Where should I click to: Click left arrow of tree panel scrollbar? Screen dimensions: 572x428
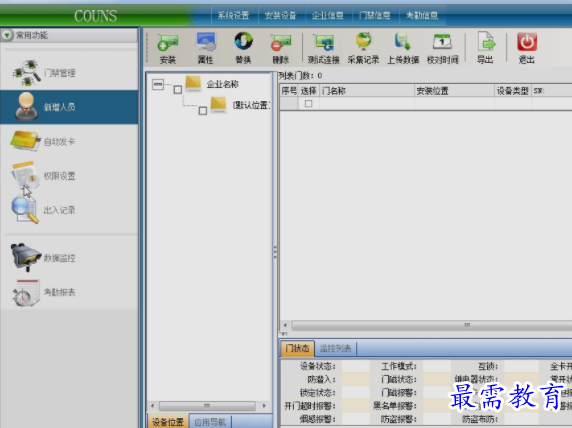pos(152,406)
